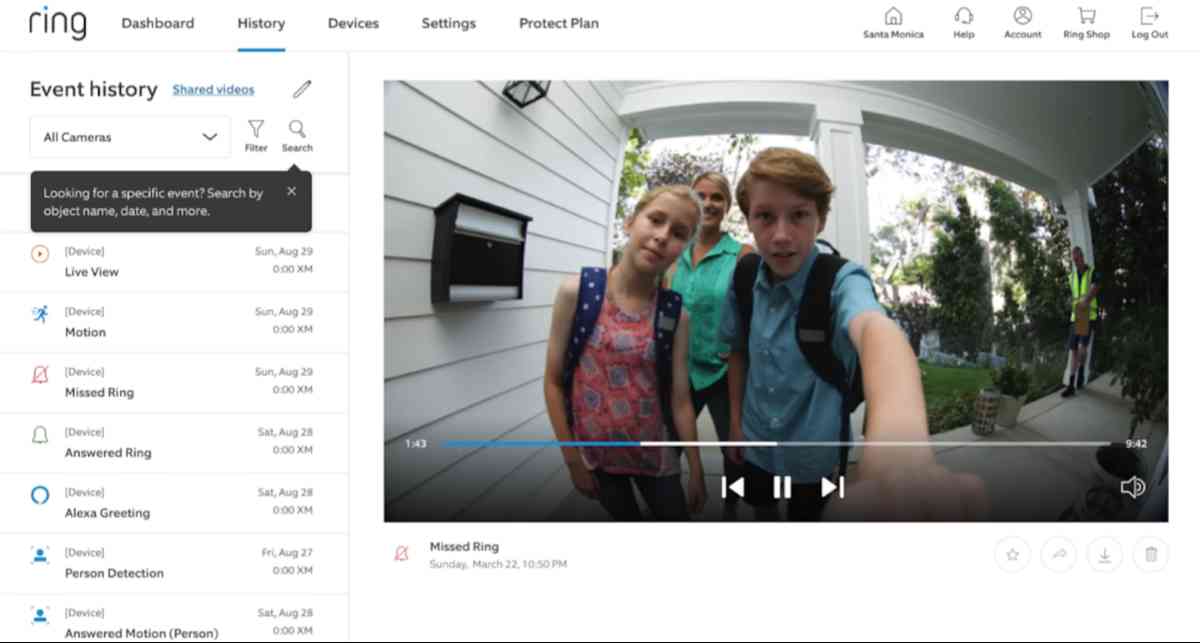
Task: Expand the All Cameras dropdown
Action: (130, 137)
